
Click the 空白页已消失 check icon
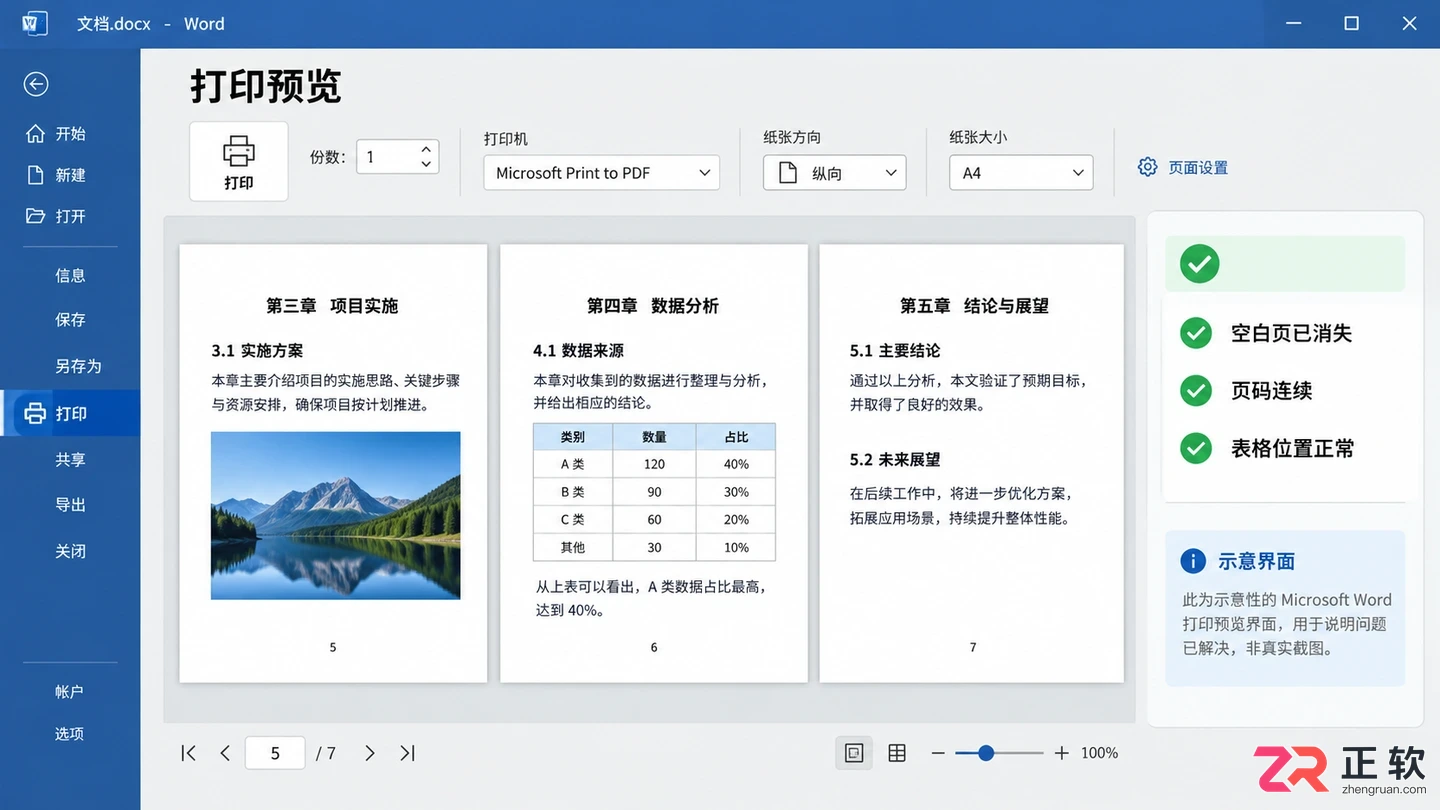(1196, 333)
